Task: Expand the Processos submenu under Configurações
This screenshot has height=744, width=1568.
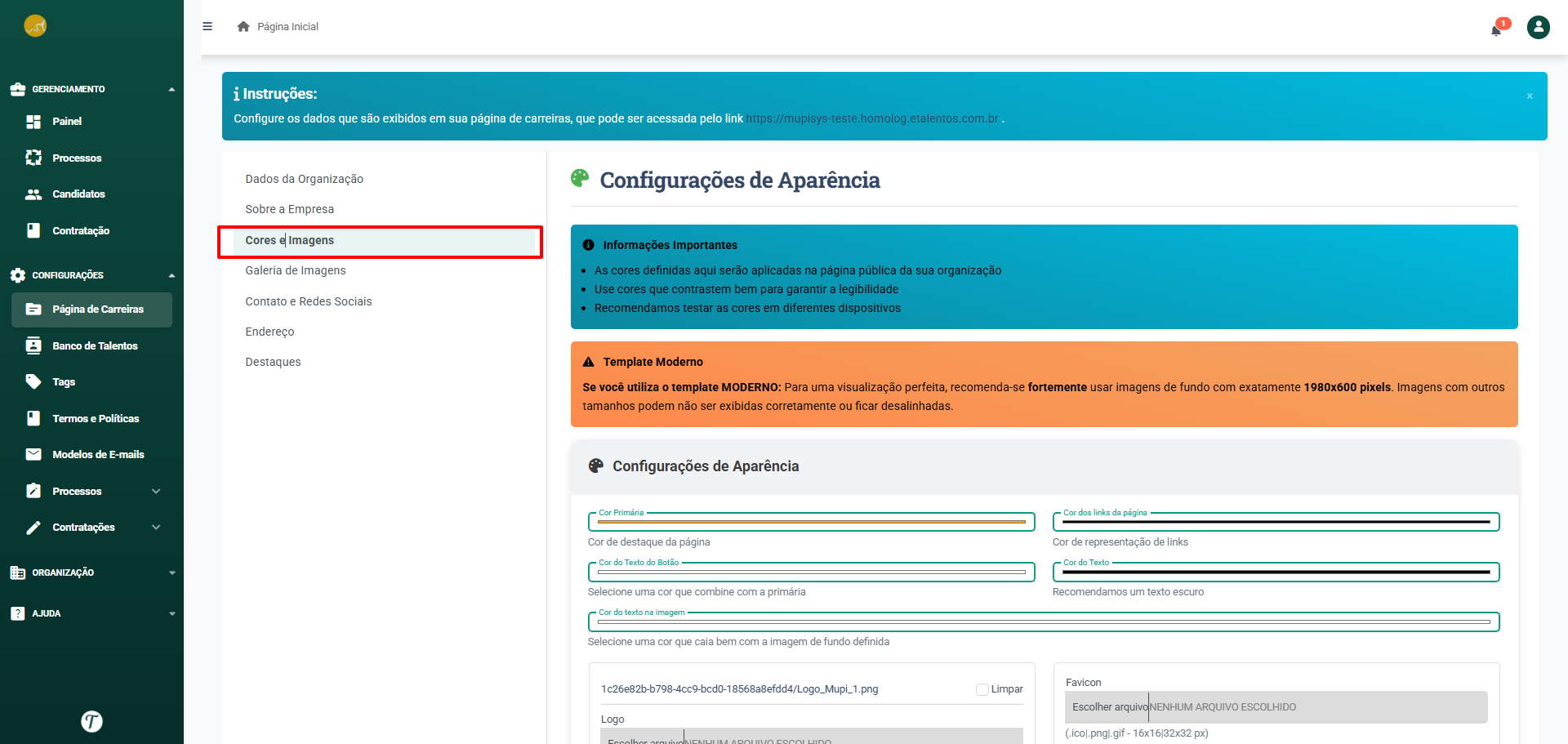Action: (155, 492)
